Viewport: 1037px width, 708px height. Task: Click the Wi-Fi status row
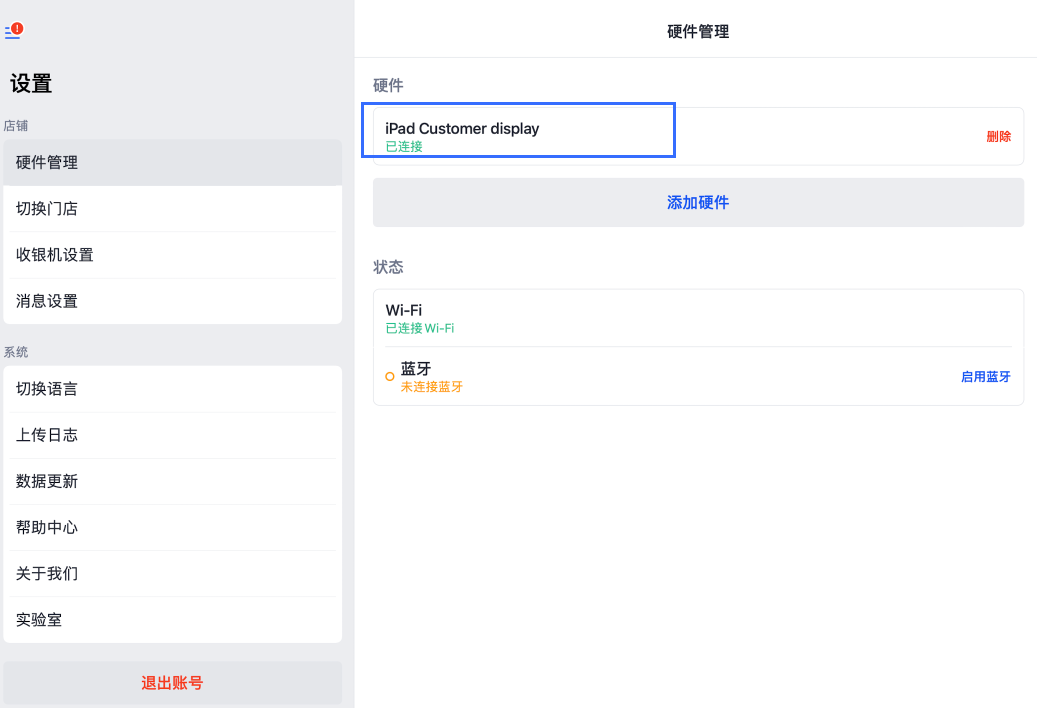pyautogui.click(x=698, y=318)
